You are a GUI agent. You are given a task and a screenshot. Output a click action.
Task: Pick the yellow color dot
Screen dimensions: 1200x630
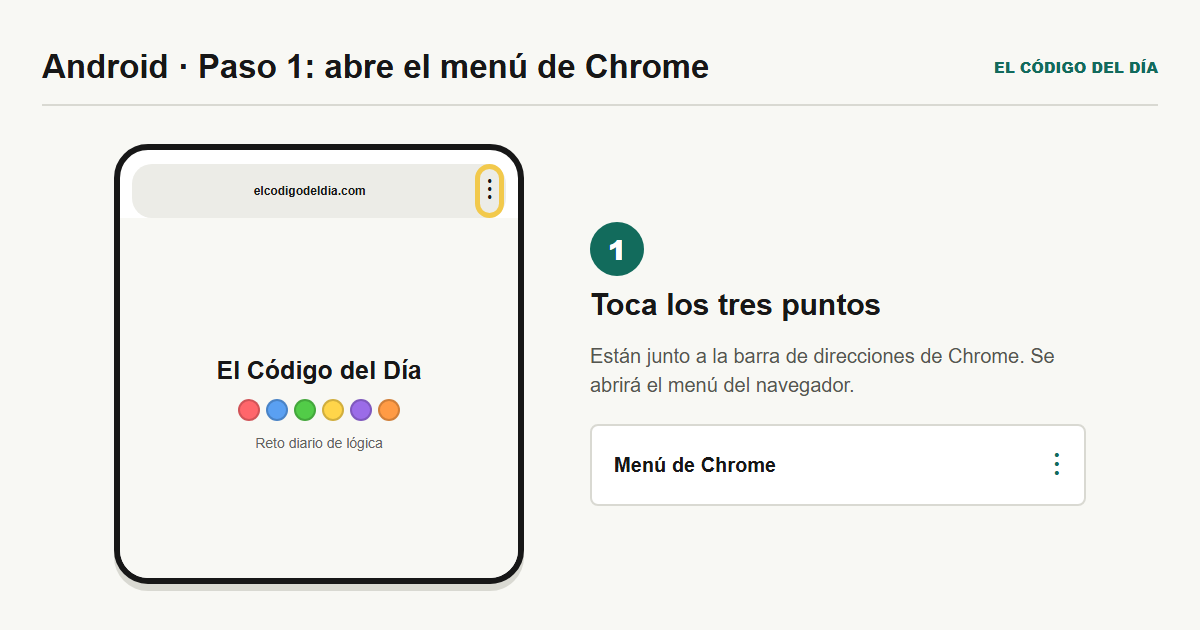point(333,410)
